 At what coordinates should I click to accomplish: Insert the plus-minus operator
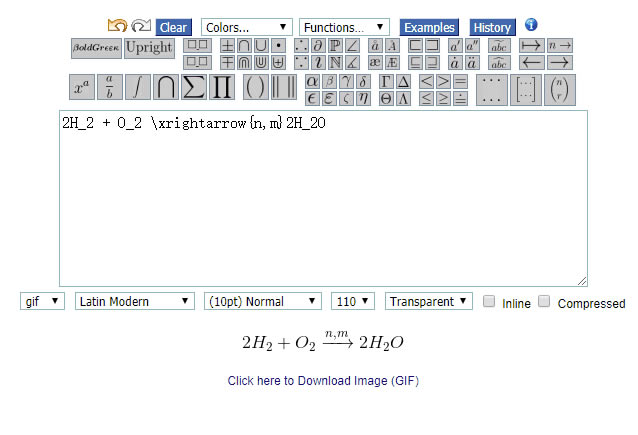click(227, 46)
